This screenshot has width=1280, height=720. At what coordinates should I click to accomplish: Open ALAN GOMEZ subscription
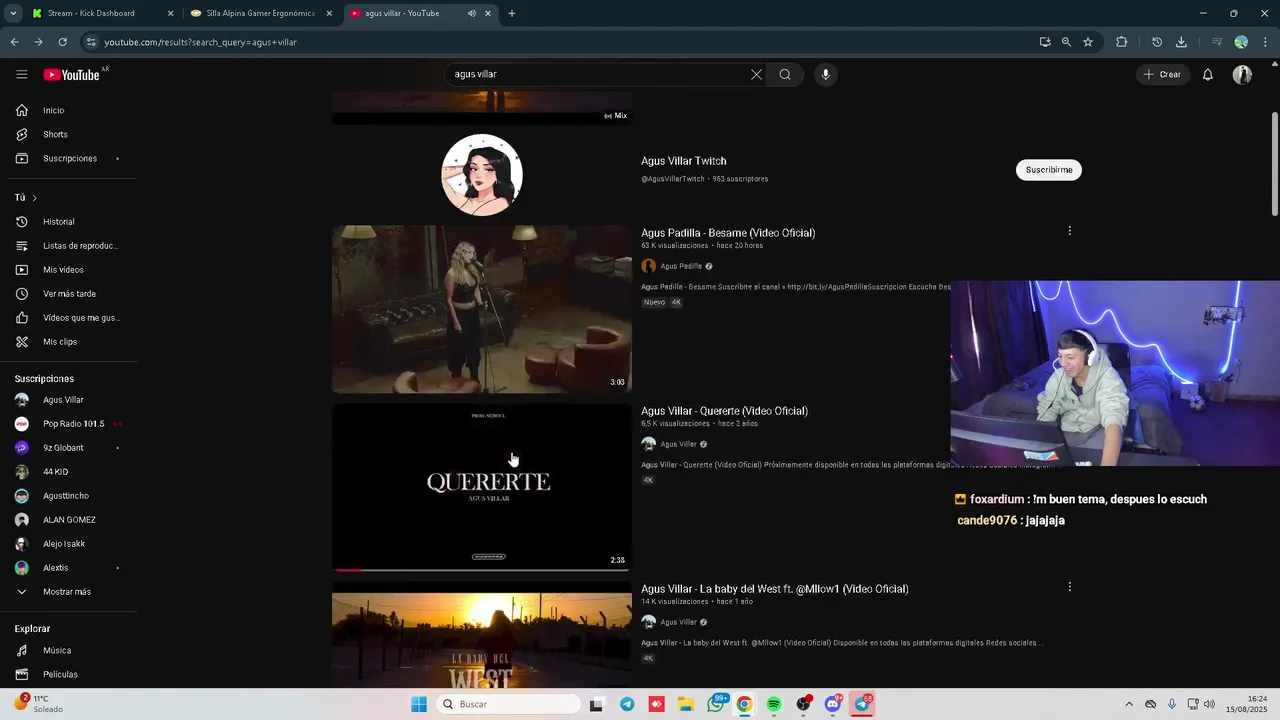click(x=68, y=520)
